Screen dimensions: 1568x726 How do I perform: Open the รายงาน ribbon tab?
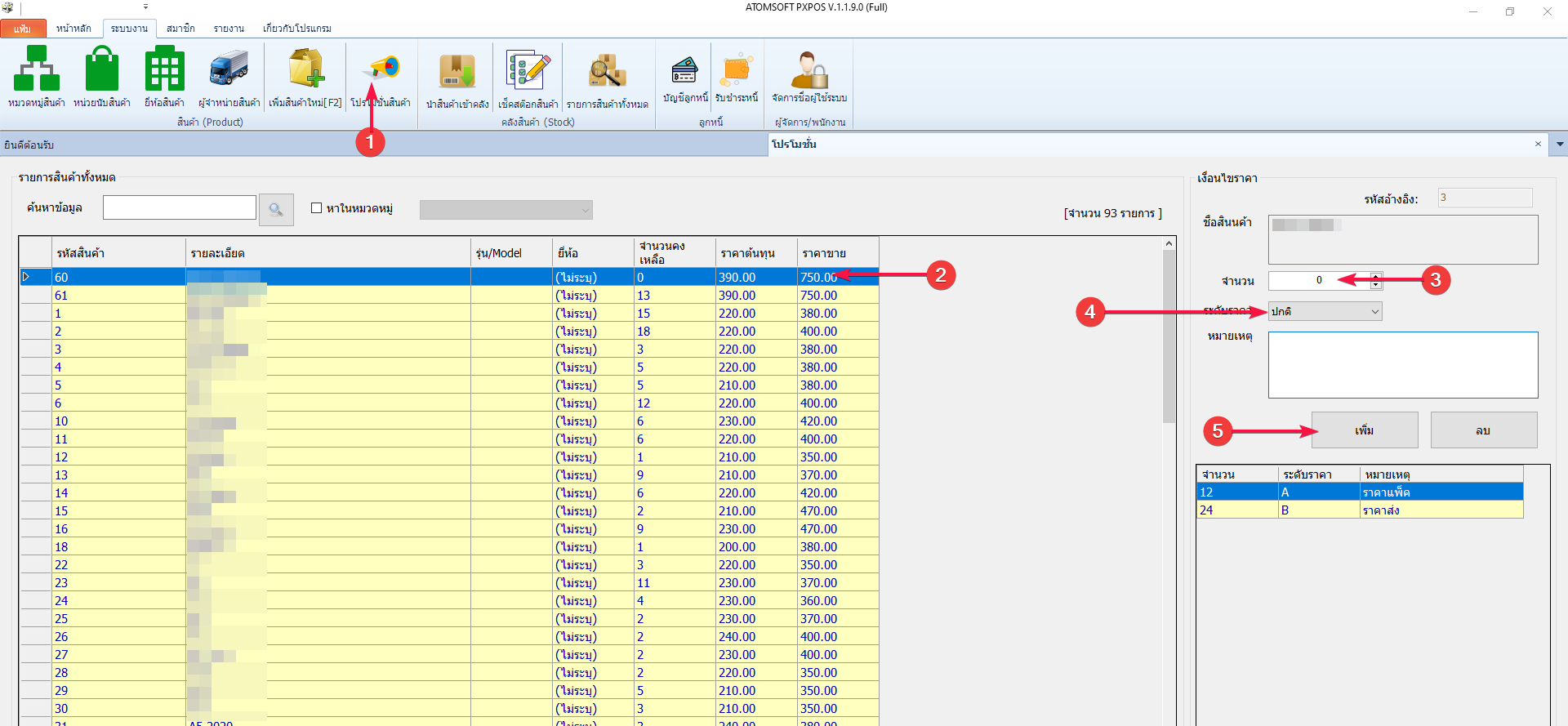click(x=229, y=29)
